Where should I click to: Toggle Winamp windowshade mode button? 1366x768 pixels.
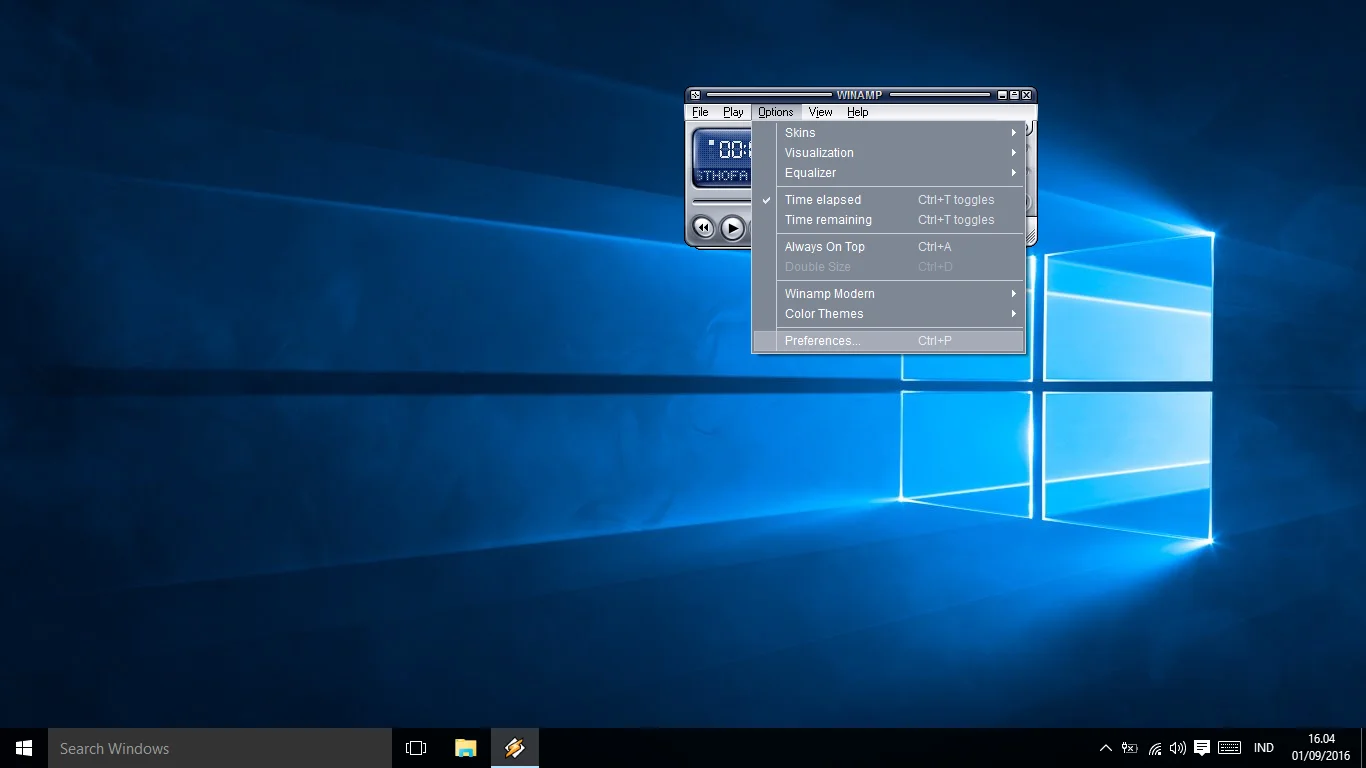[x=1015, y=95]
